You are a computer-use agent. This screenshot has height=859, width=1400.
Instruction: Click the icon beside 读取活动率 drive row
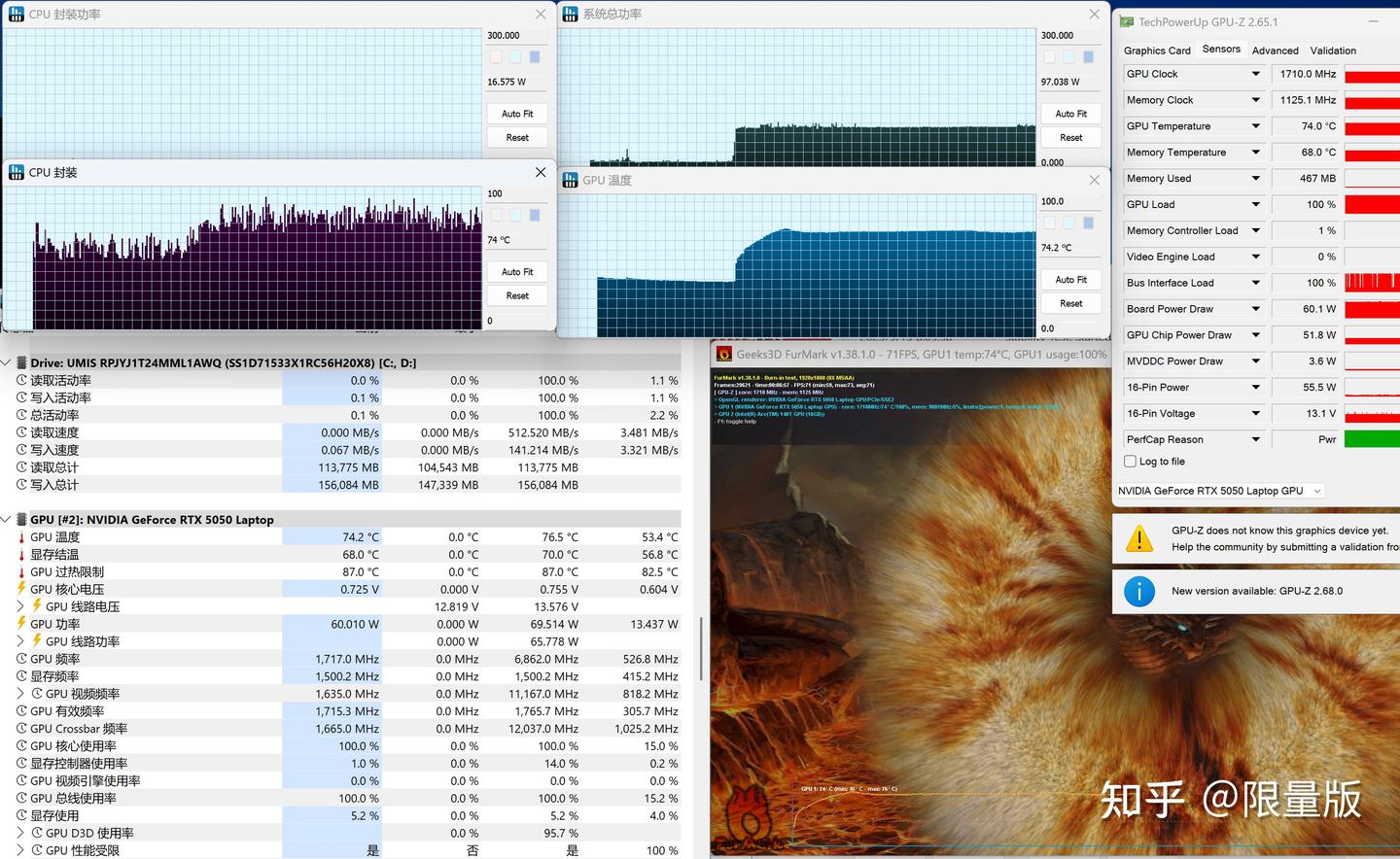click(x=21, y=381)
